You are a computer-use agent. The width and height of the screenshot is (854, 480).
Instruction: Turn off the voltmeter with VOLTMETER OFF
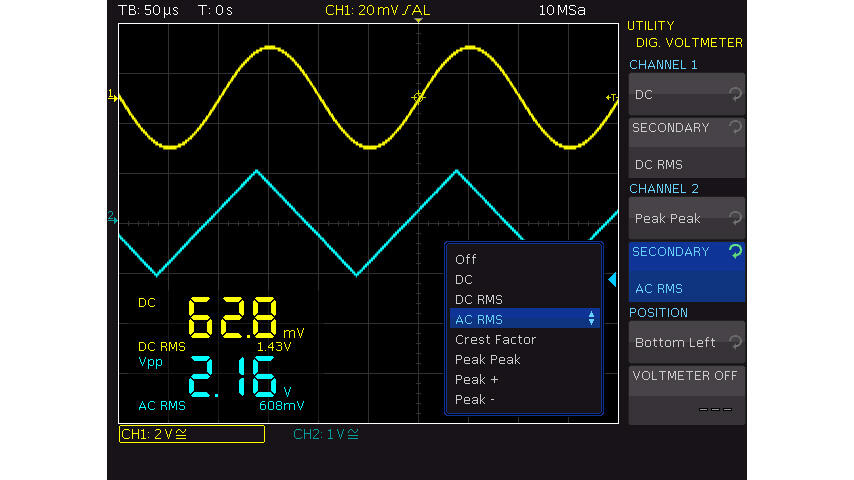(686, 394)
